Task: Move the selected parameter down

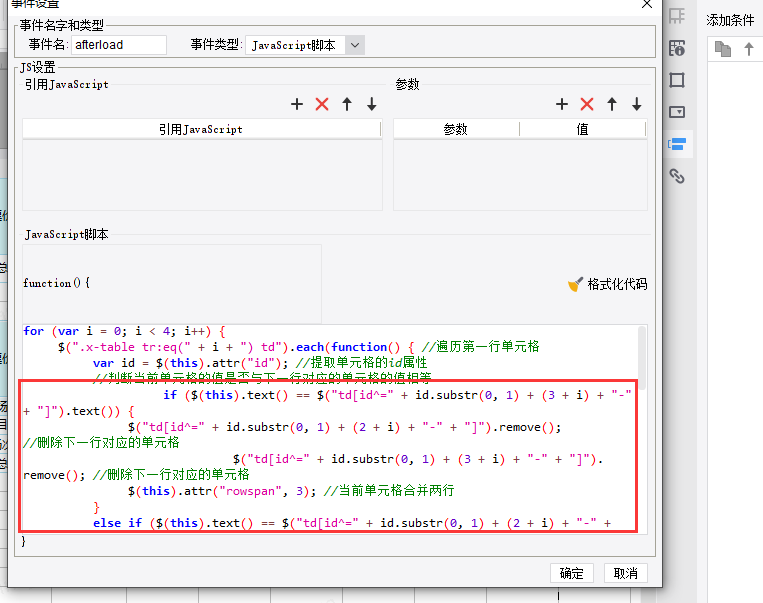Action: [x=636, y=104]
